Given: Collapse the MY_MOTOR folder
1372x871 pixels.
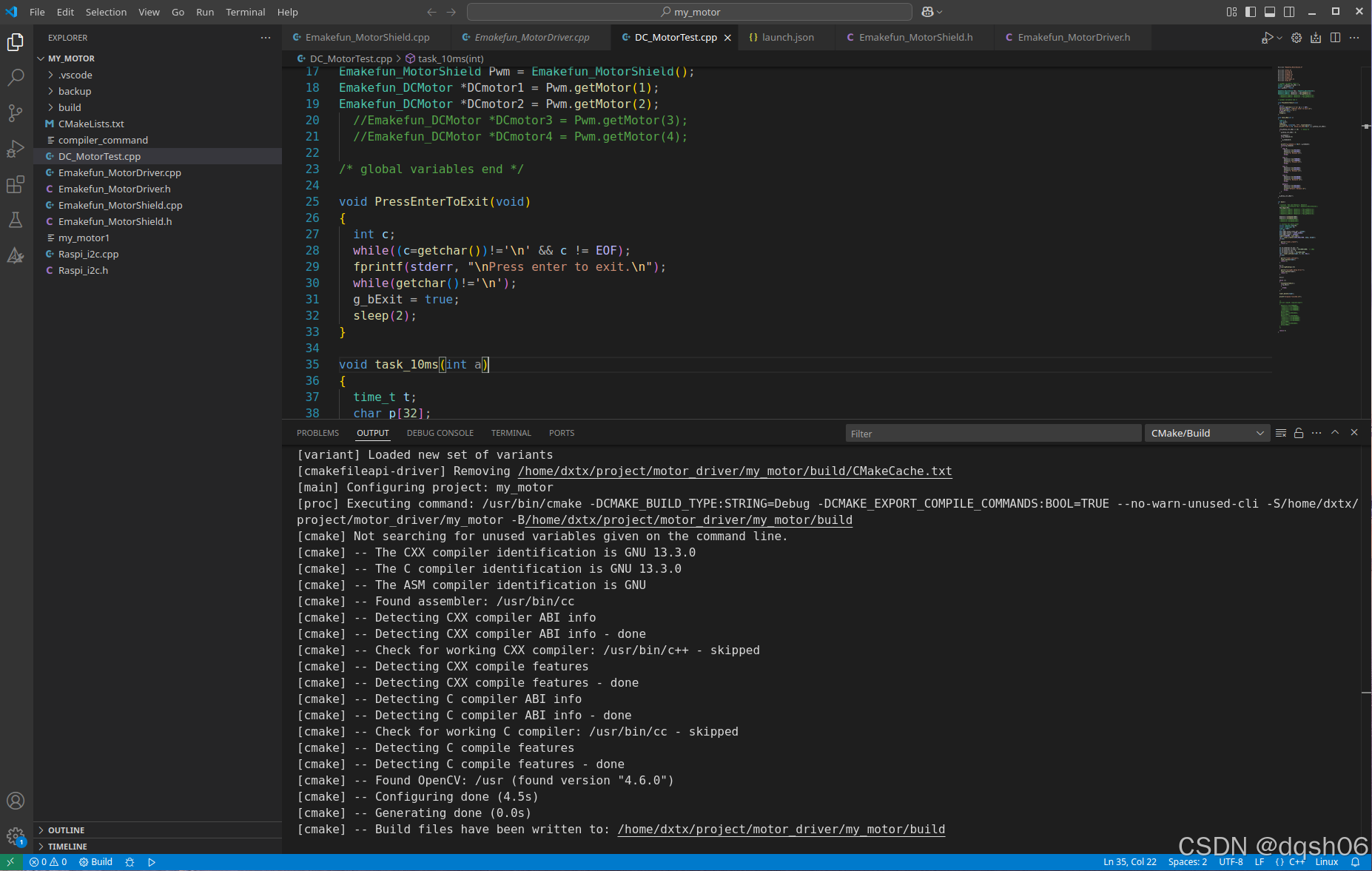Looking at the screenshot, I should [42, 58].
